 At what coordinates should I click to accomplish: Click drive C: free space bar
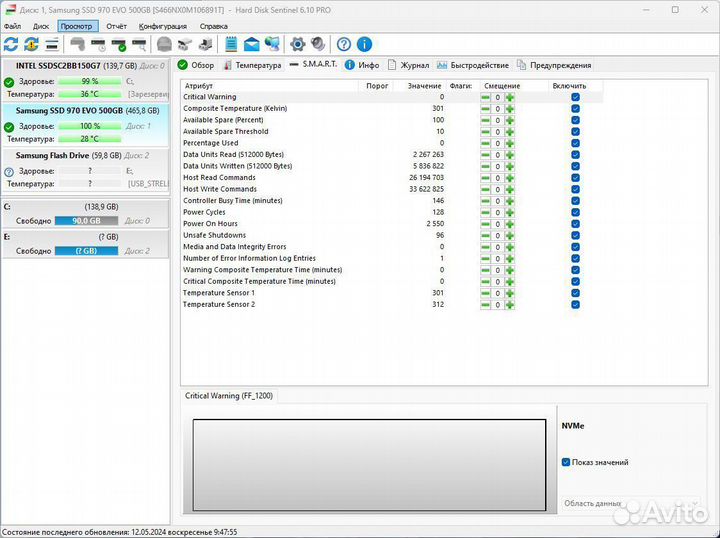click(86, 221)
